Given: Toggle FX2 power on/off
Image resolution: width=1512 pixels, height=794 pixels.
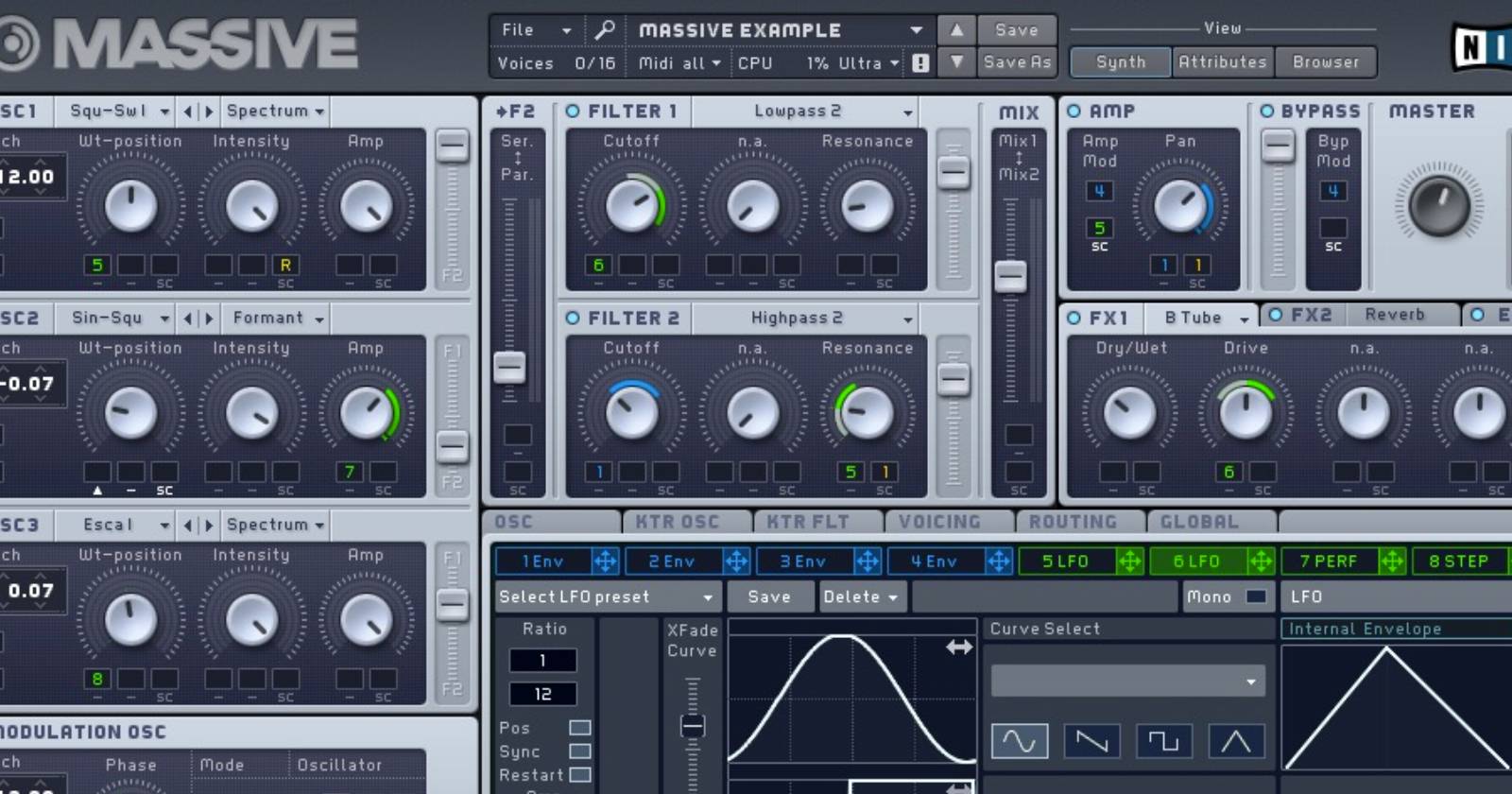Looking at the screenshot, I should (1276, 315).
